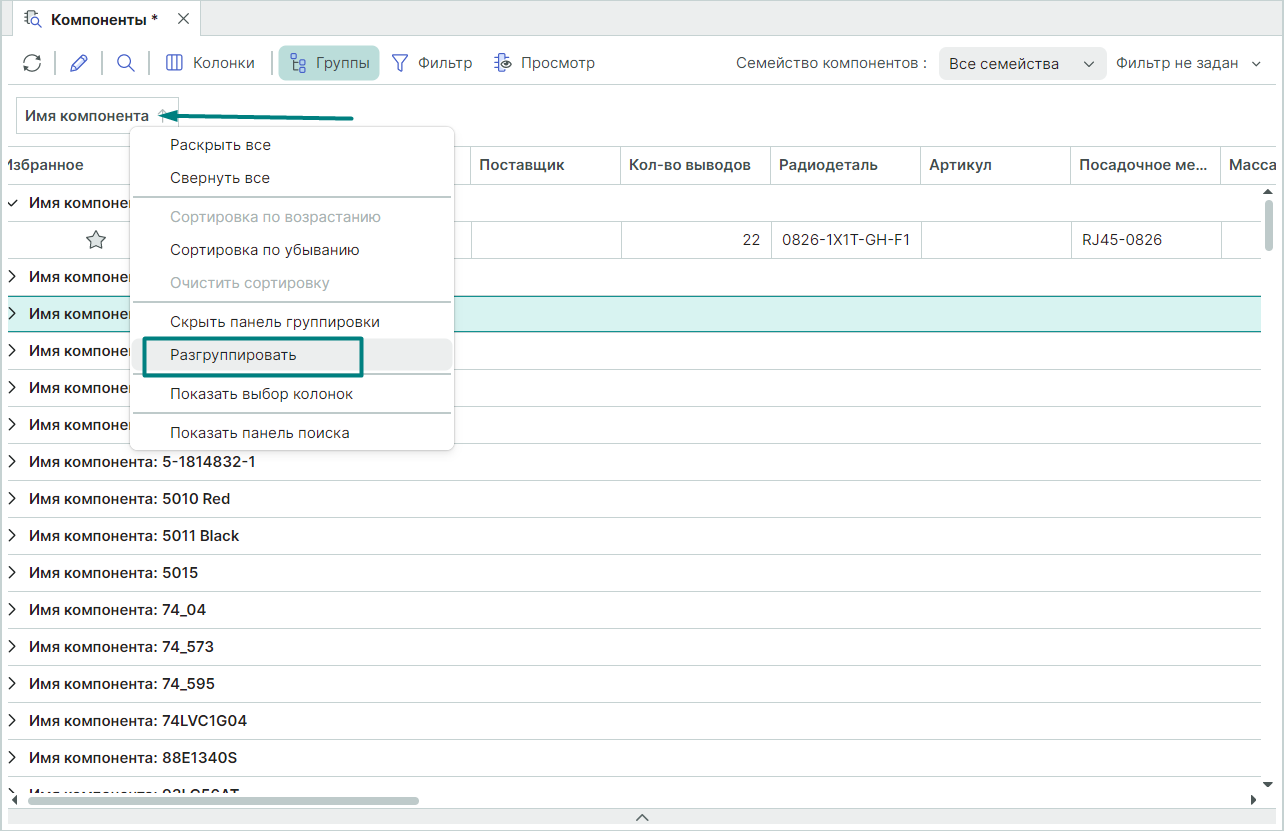Screen dimensions: 1284x831
Task: Open the Фильтр funnel tool
Action: 431,63
